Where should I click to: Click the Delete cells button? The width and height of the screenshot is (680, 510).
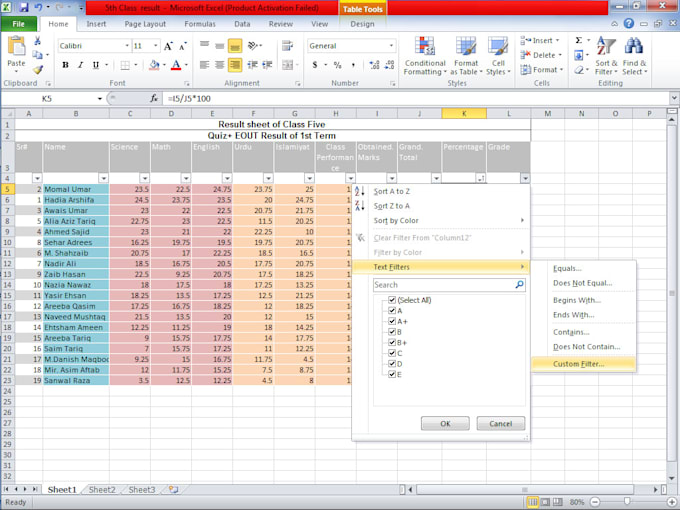(542, 55)
